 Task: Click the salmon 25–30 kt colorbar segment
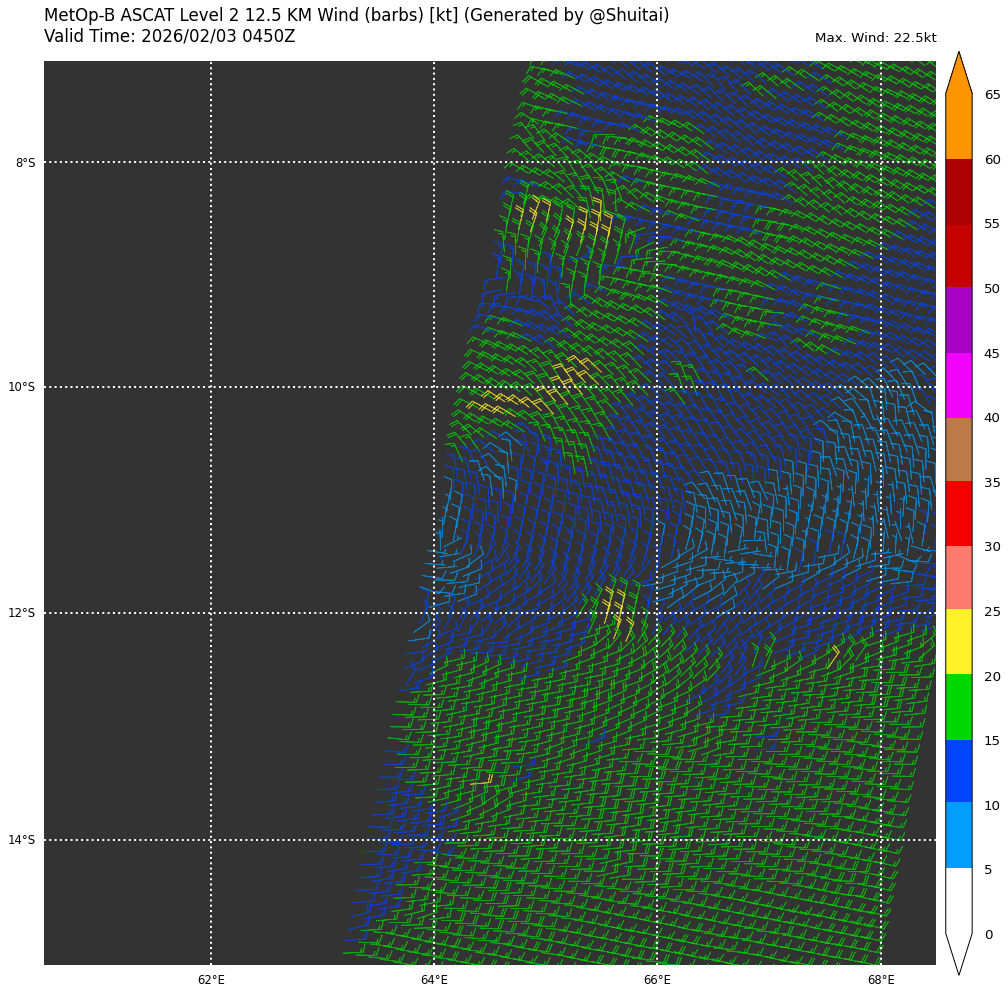[x=958, y=577]
